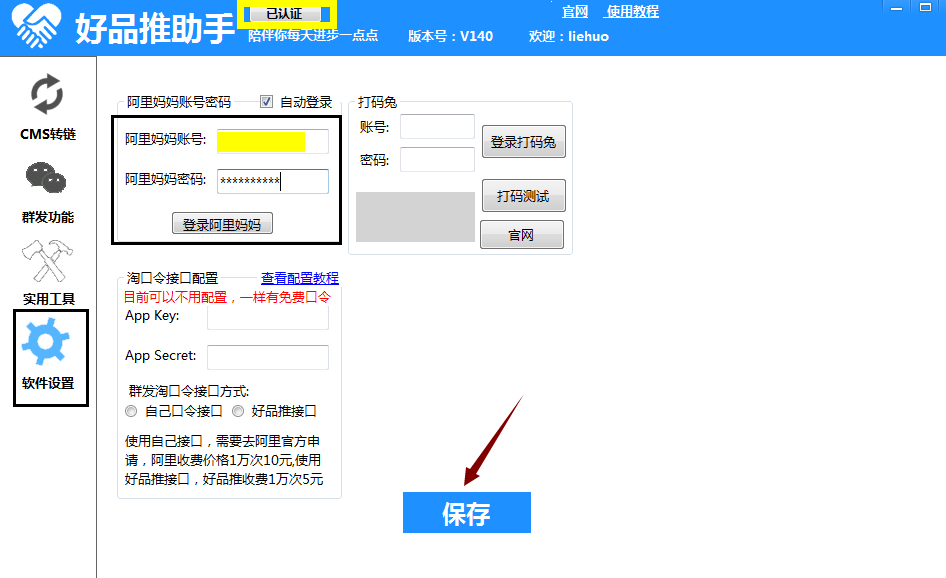Focus the App Secret input field
The image size is (946, 578).
[268, 357]
